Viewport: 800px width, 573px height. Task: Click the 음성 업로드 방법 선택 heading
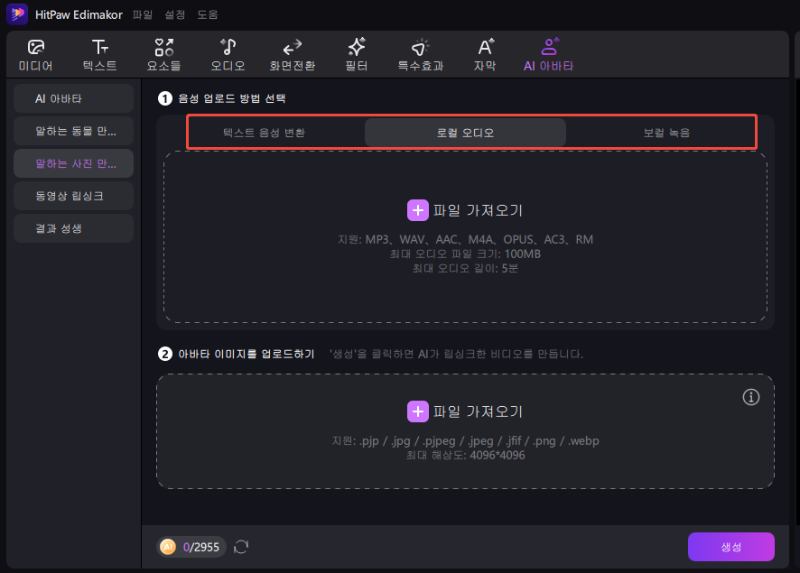tap(232, 98)
